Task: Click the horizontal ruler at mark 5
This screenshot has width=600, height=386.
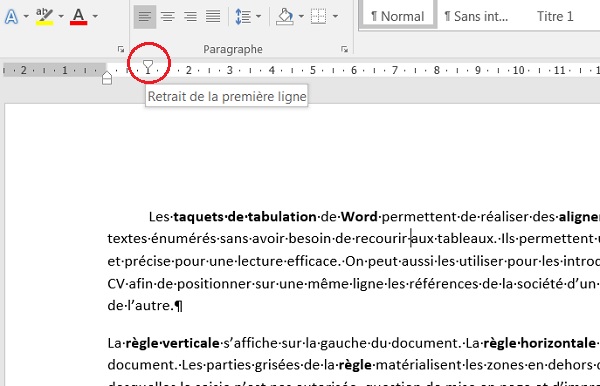Action: [313, 70]
